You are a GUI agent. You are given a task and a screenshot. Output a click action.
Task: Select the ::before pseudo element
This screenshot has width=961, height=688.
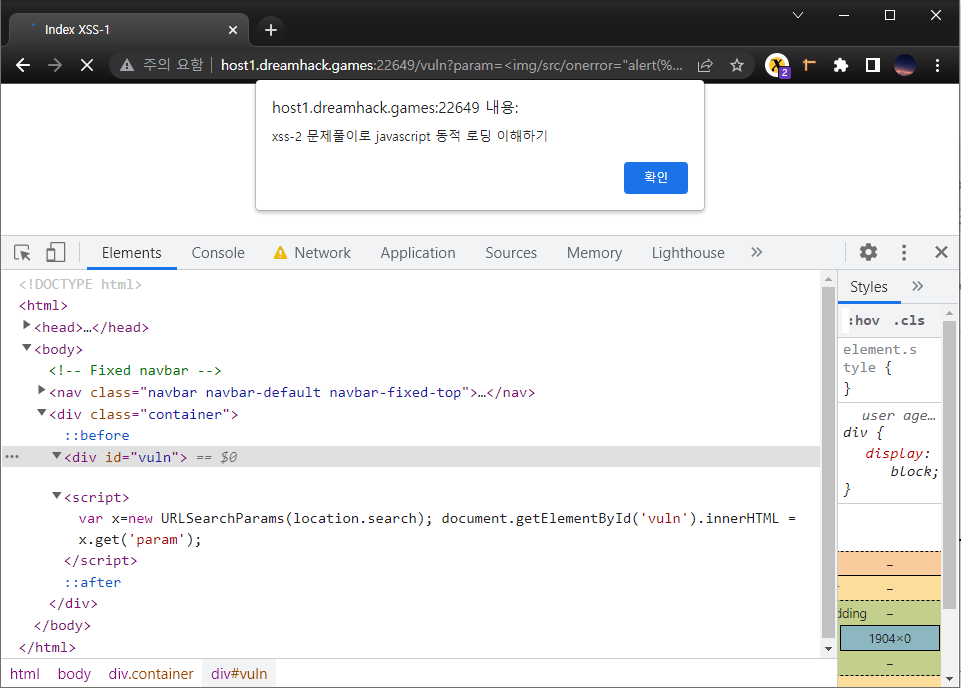coord(97,436)
